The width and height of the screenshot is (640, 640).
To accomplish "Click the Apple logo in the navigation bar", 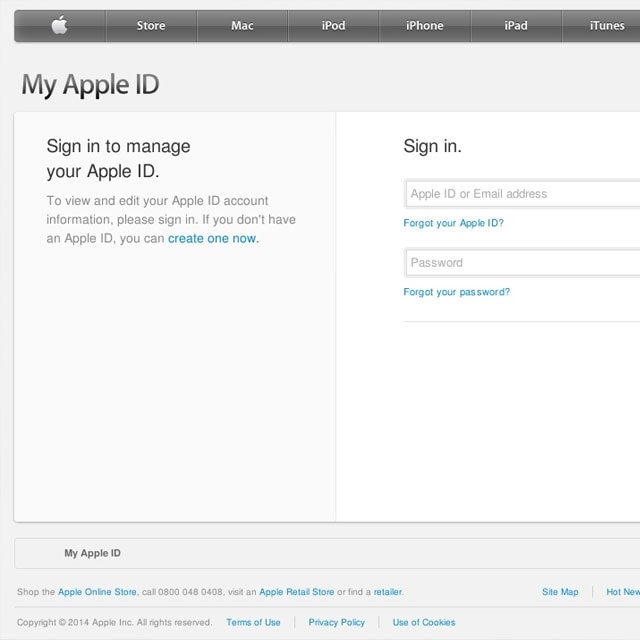I will pyautogui.click(x=60, y=26).
